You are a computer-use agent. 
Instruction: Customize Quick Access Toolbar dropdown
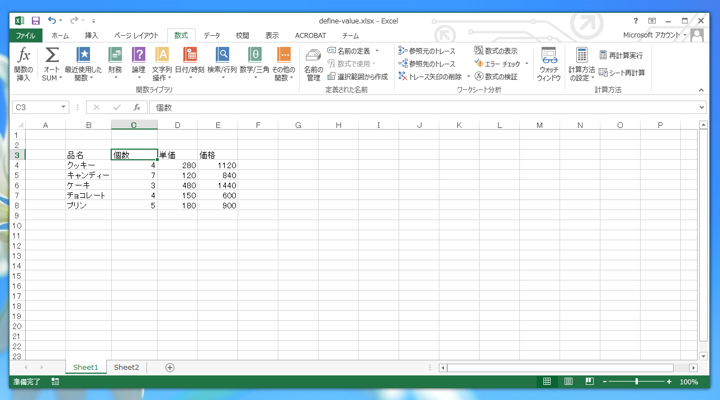(x=93, y=21)
